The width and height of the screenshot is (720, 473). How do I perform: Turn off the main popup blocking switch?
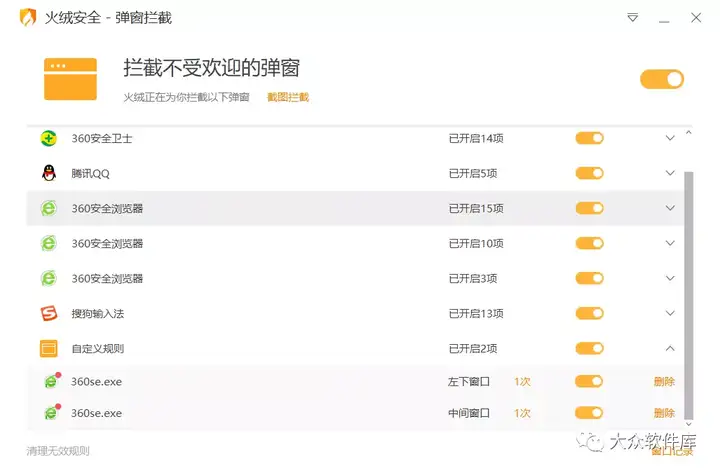click(662, 79)
